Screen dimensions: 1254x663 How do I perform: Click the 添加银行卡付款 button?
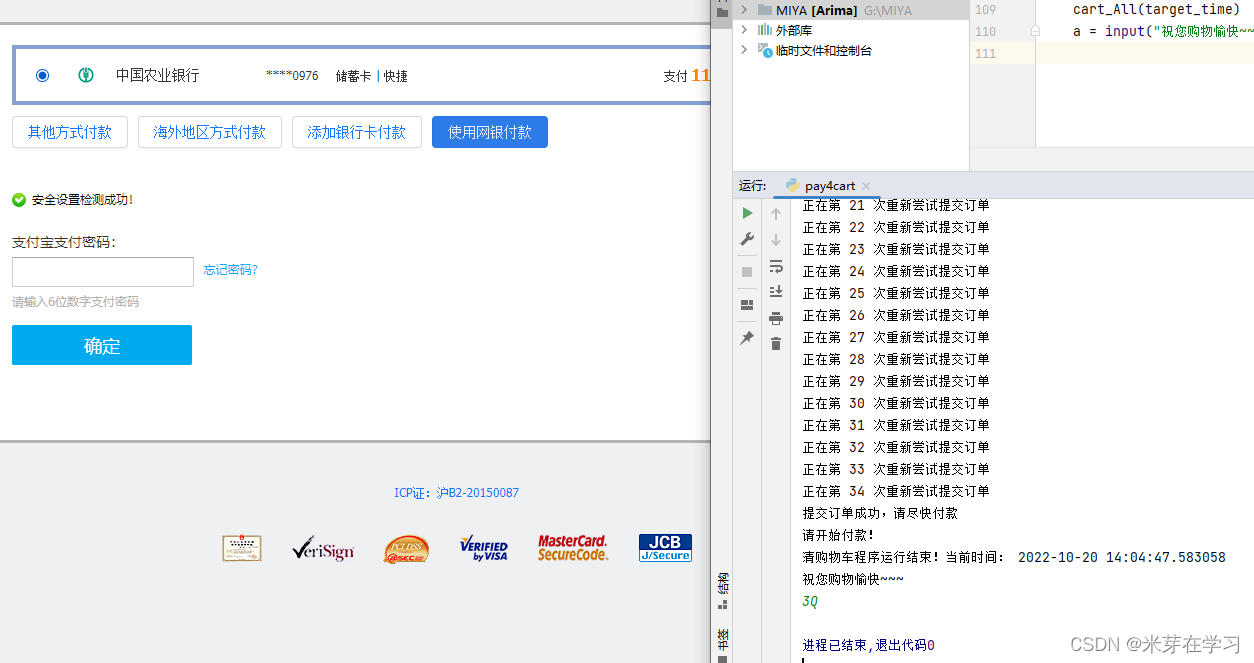click(x=357, y=132)
